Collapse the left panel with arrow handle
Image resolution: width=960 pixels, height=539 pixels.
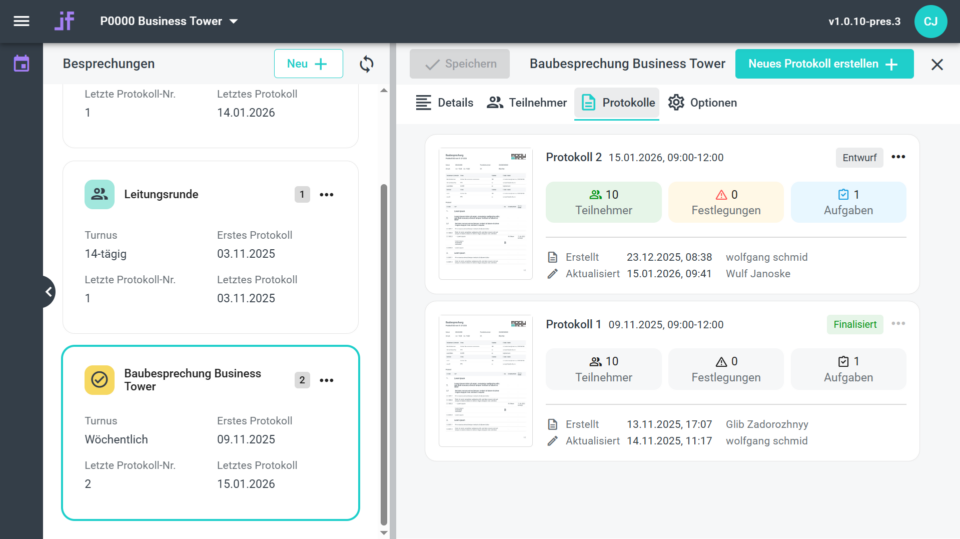48,292
